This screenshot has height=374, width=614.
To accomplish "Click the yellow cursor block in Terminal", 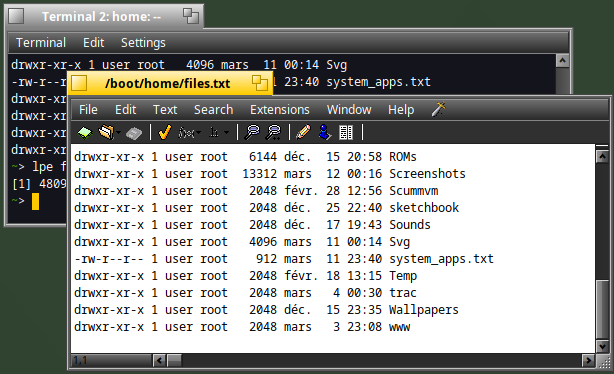I will [35, 201].
